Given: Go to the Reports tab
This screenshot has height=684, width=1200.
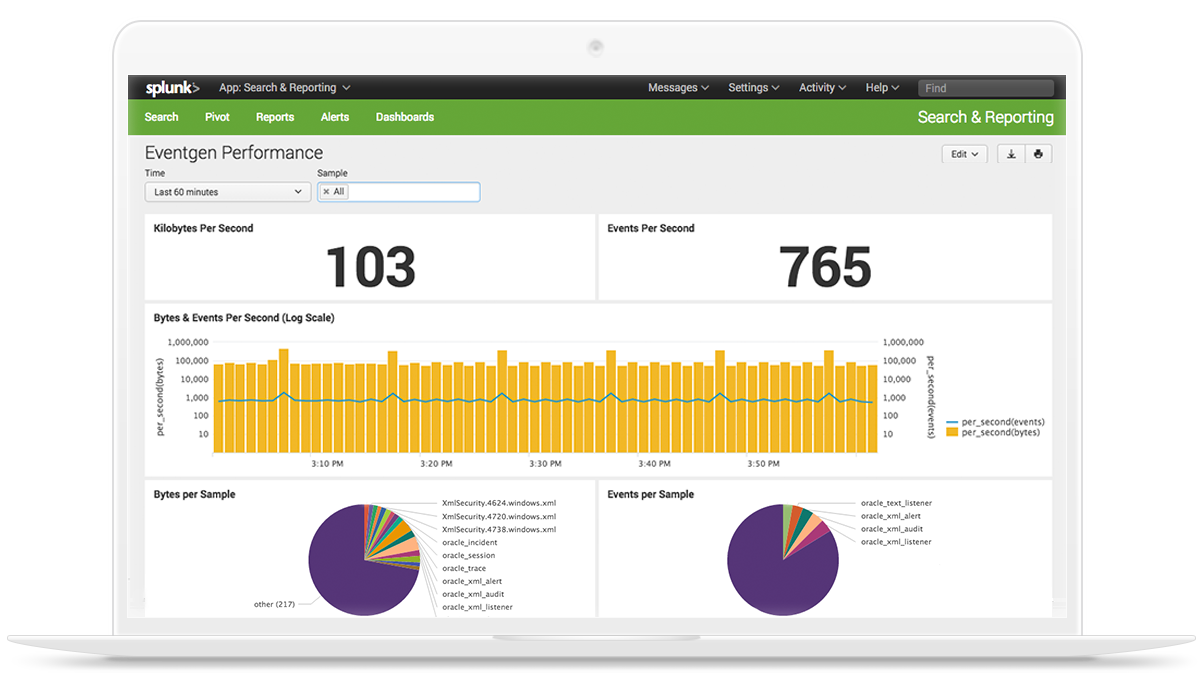Looking at the screenshot, I should click(275, 117).
